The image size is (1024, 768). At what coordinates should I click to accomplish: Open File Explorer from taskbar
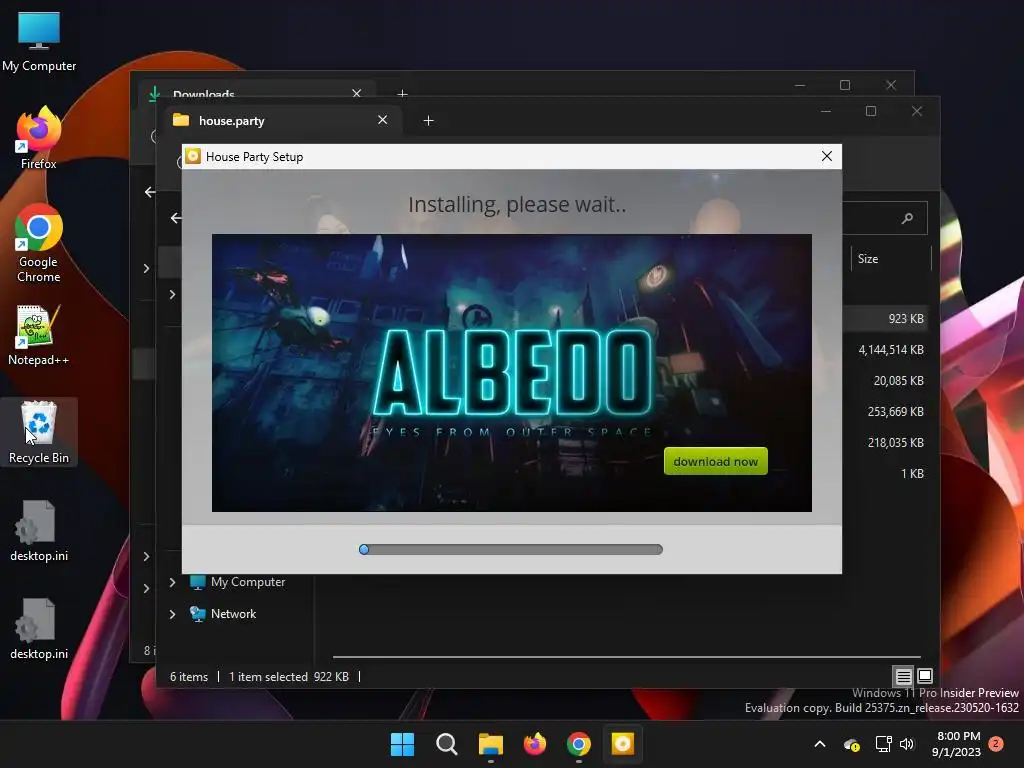point(490,744)
